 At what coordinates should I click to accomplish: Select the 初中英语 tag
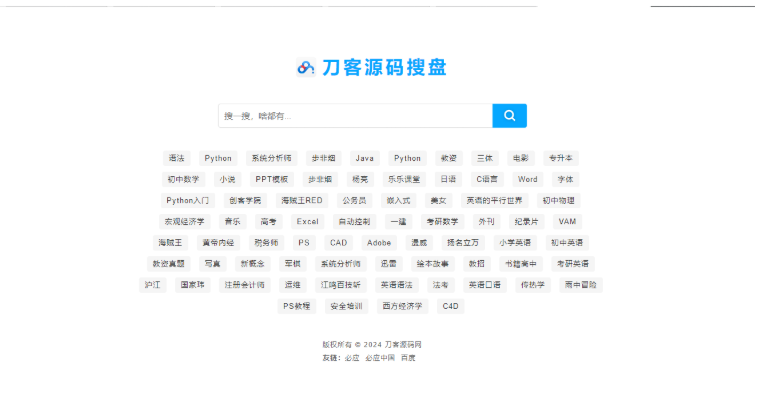567,243
